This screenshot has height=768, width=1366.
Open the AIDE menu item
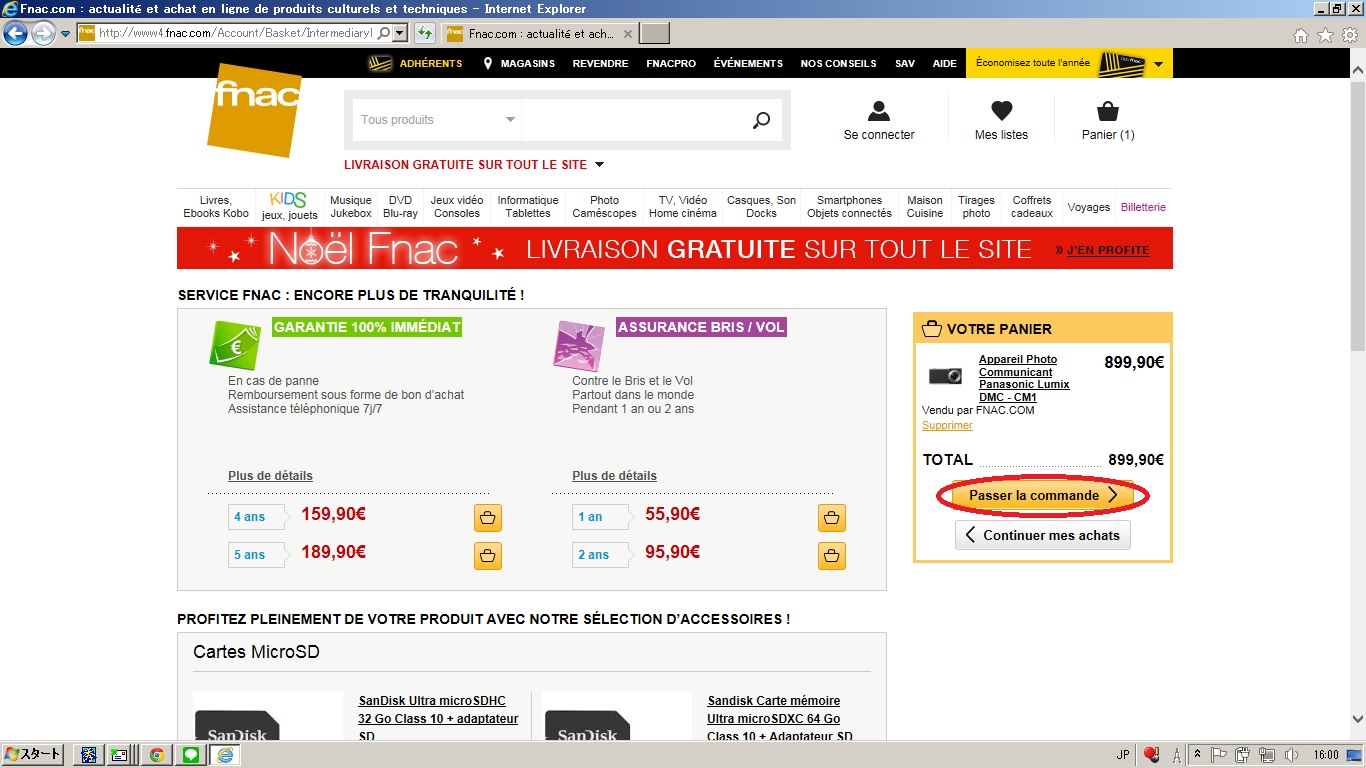(945, 63)
